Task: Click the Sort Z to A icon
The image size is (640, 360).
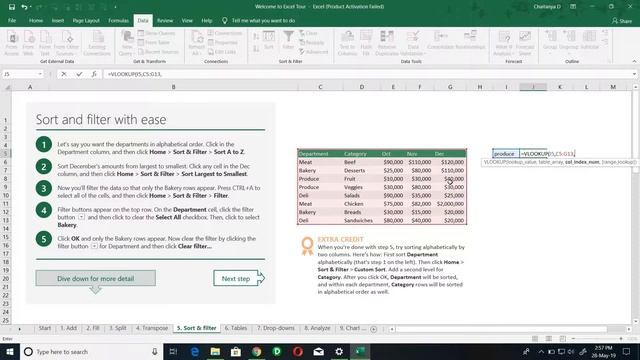Action: pos(256,49)
